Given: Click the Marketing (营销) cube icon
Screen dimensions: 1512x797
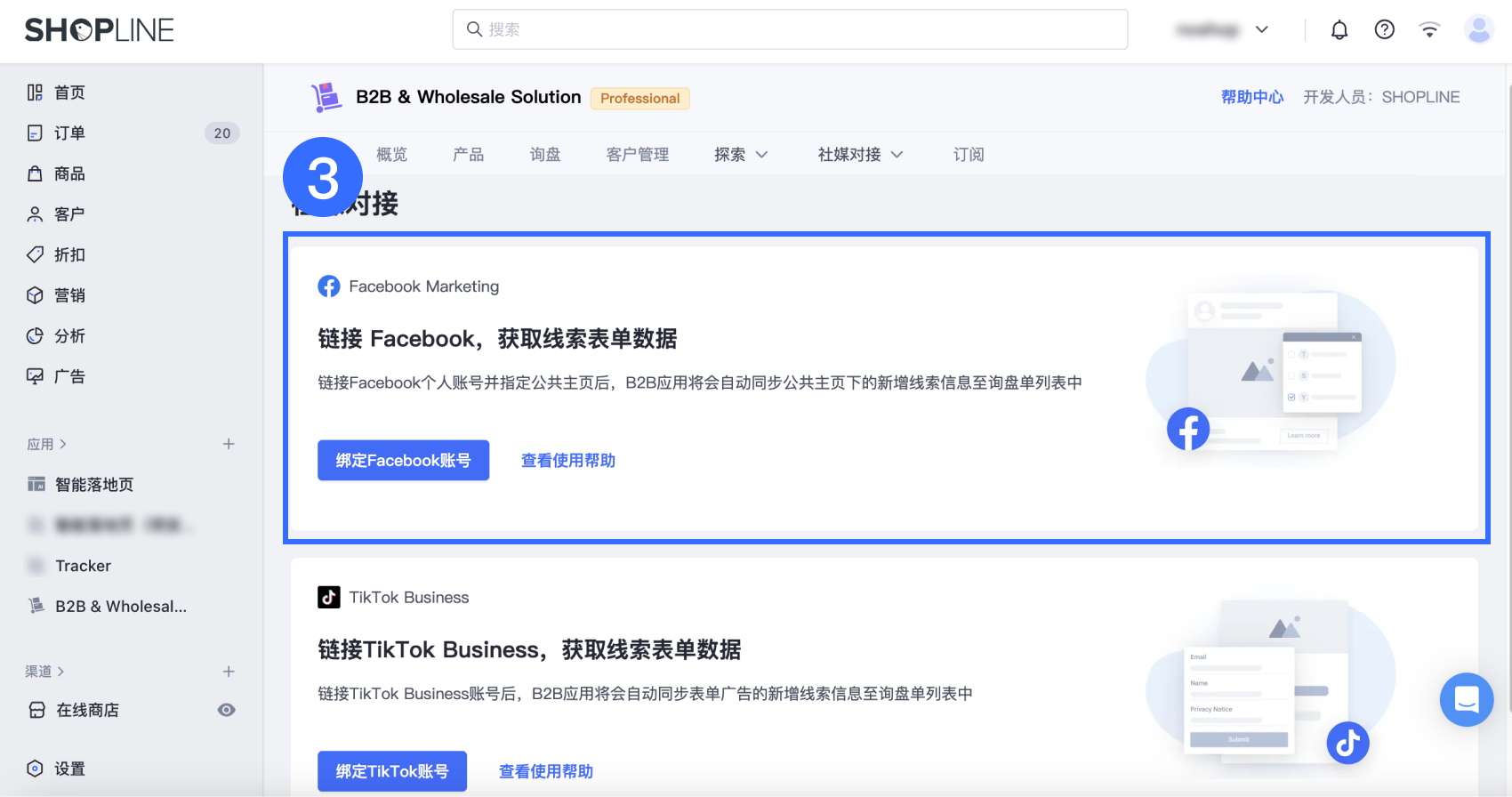Looking at the screenshot, I should point(35,295).
